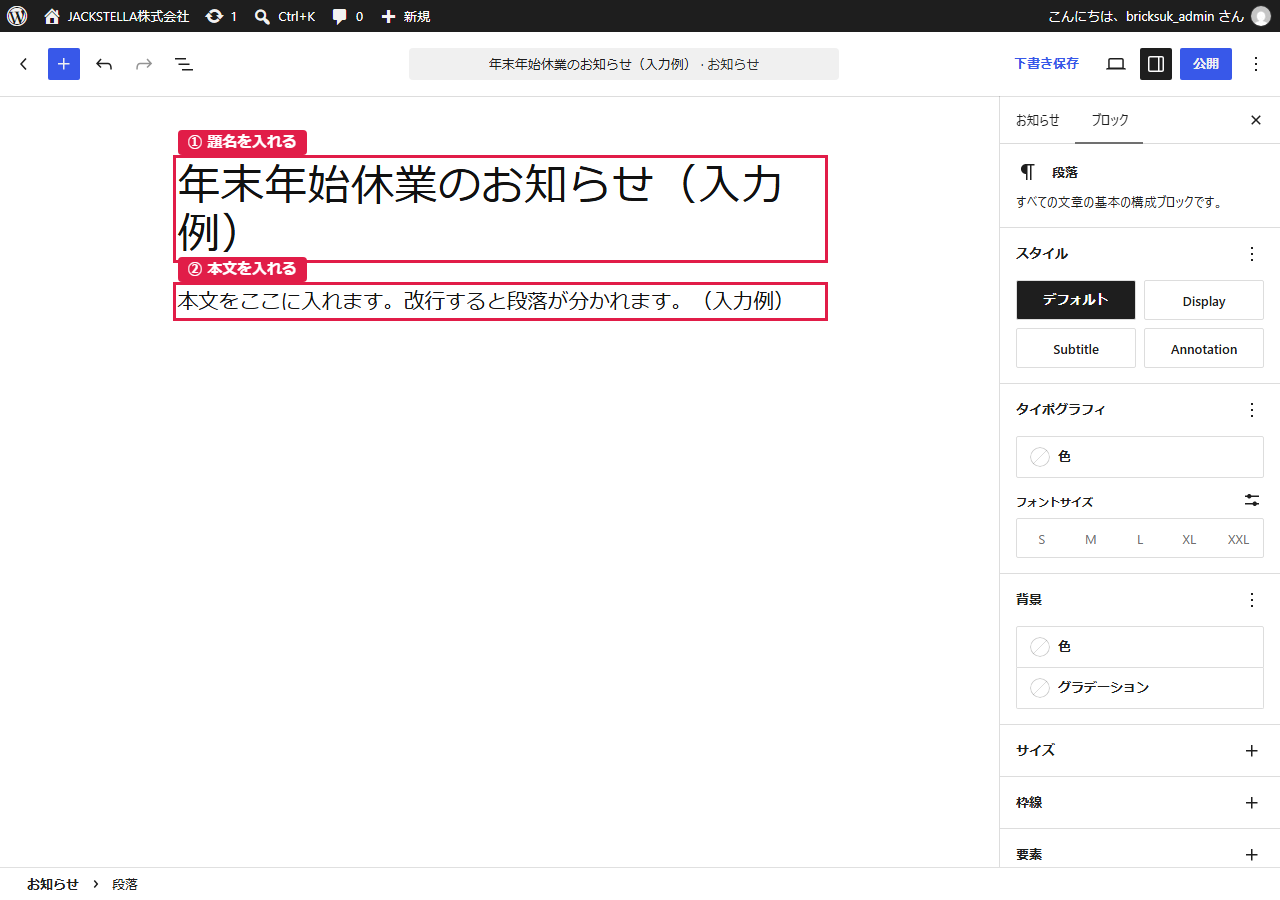Choose the Annotation block style
Image resolution: width=1280 pixels, height=900 pixels.
[x=1204, y=348]
